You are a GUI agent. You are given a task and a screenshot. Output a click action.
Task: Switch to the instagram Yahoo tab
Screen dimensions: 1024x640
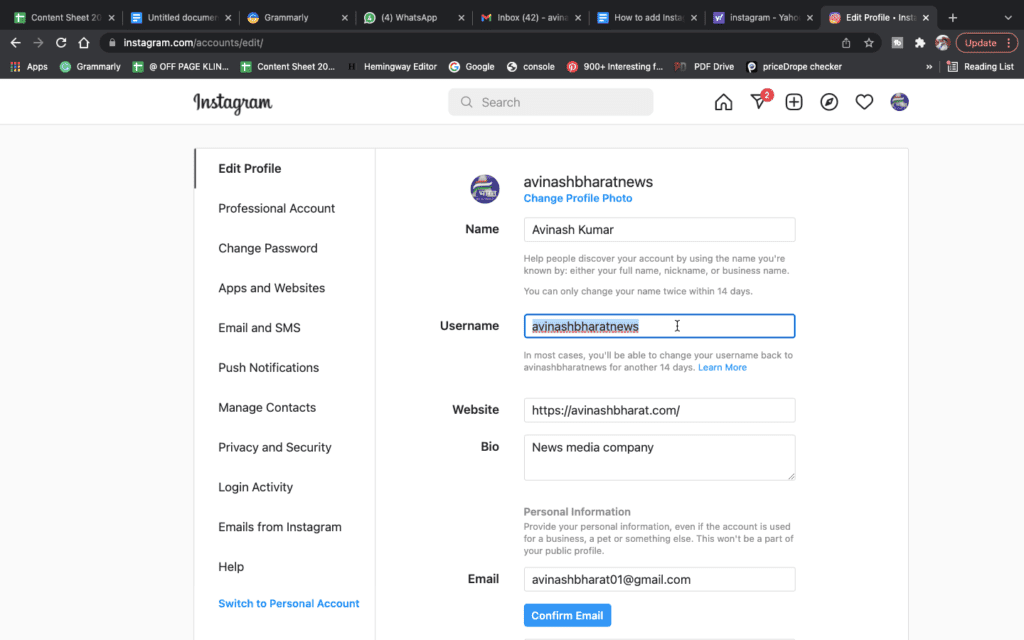coord(762,18)
